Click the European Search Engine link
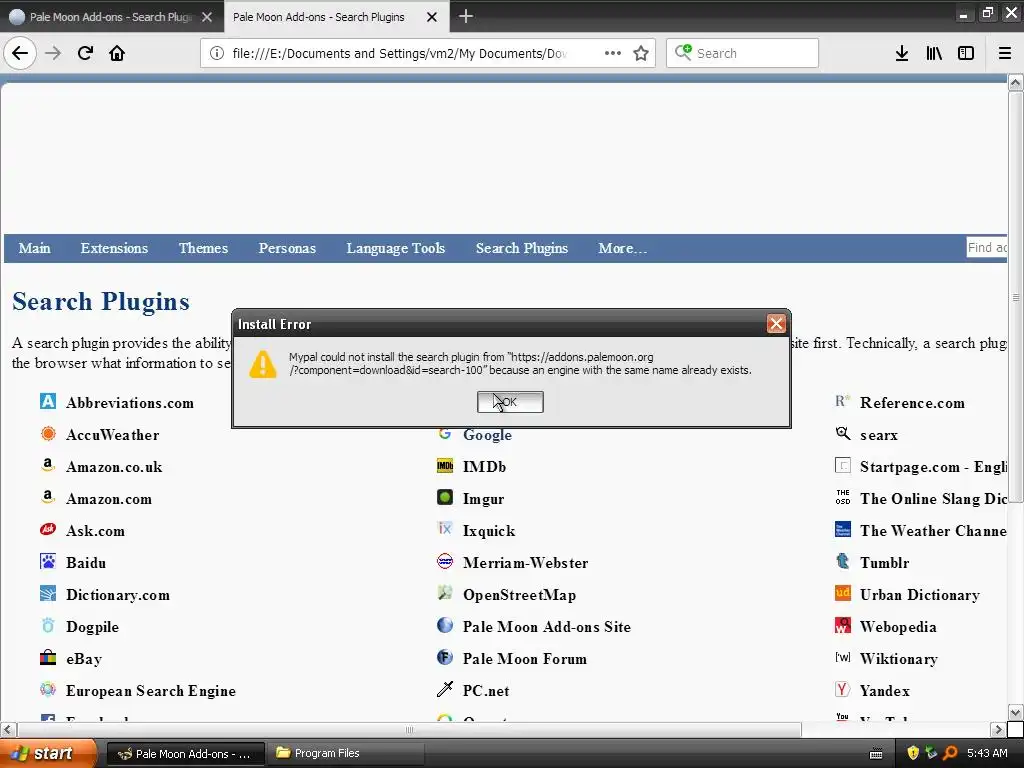 pyautogui.click(x=151, y=691)
